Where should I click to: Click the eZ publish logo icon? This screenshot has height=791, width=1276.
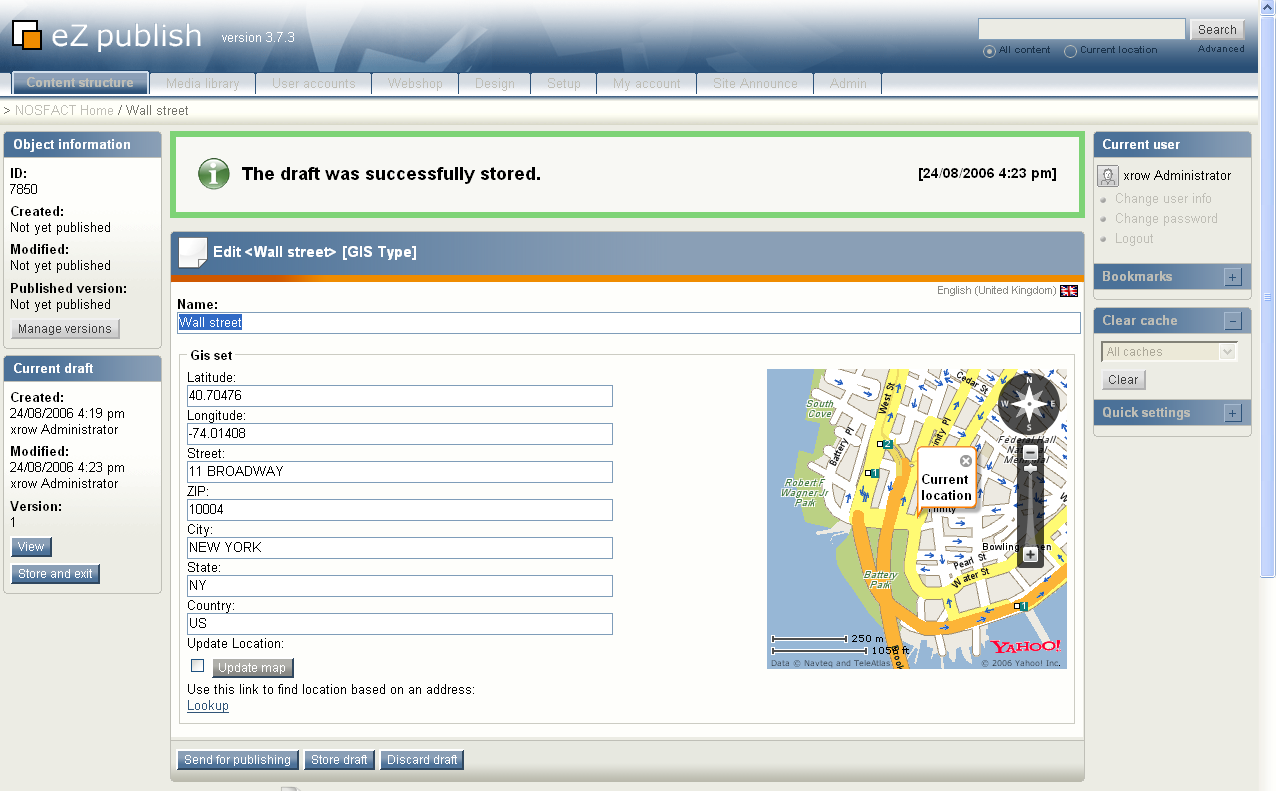(x=27, y=35)
